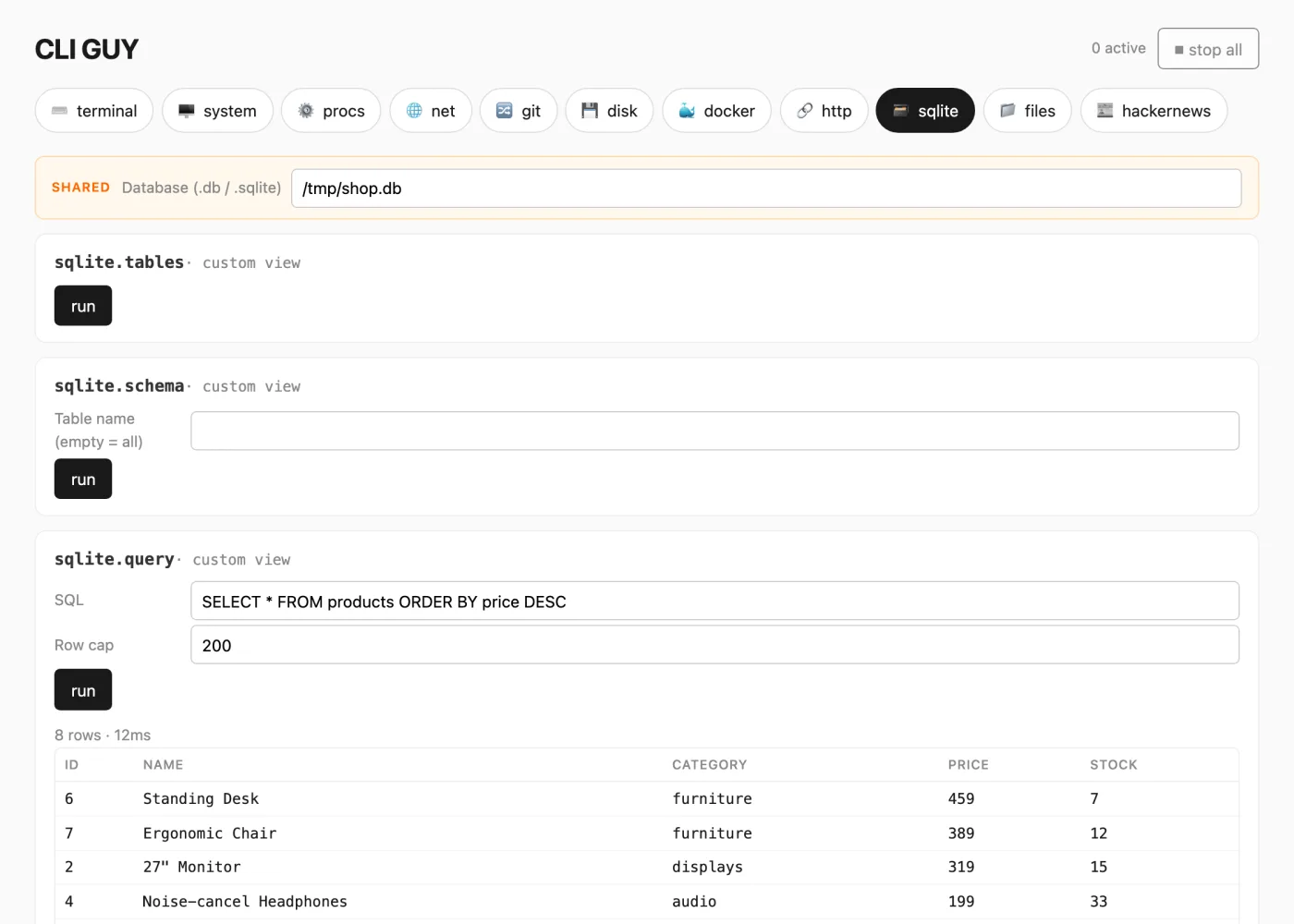
Task: Click '8 rows · 12ms' result summary
Action: point(103,736)
